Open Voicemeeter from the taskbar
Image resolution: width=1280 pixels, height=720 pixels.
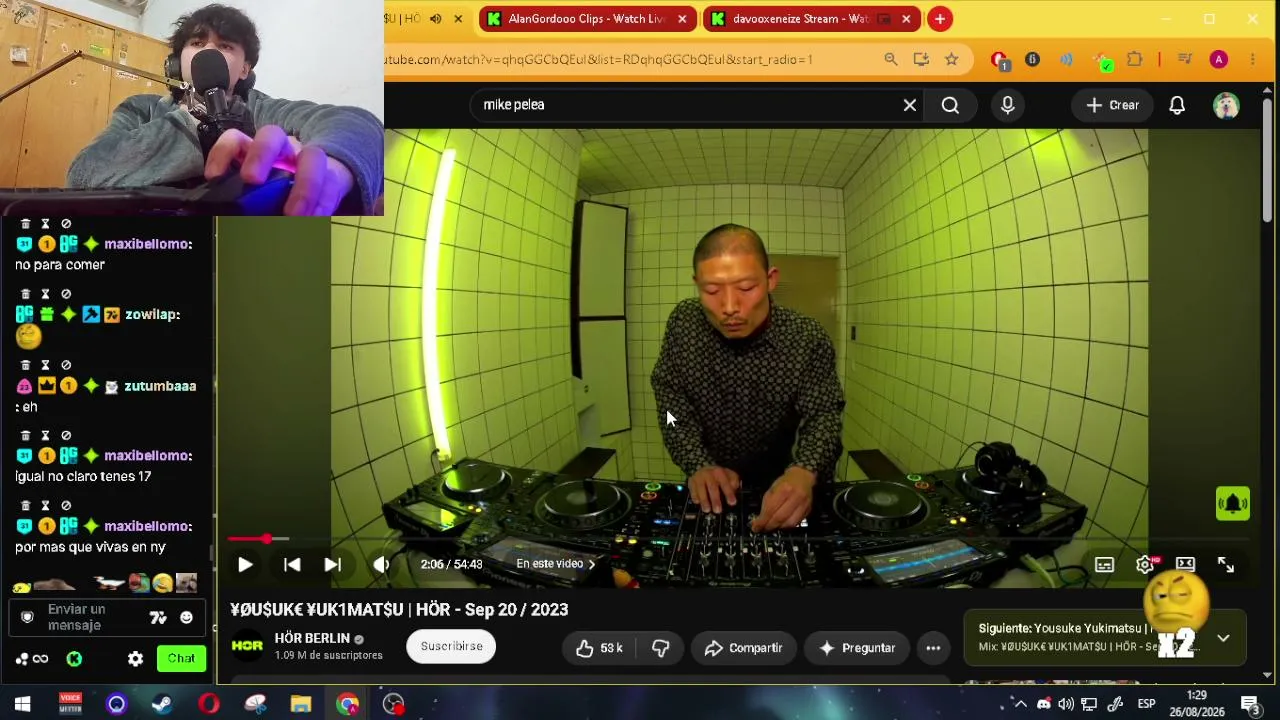pos(70,704)
